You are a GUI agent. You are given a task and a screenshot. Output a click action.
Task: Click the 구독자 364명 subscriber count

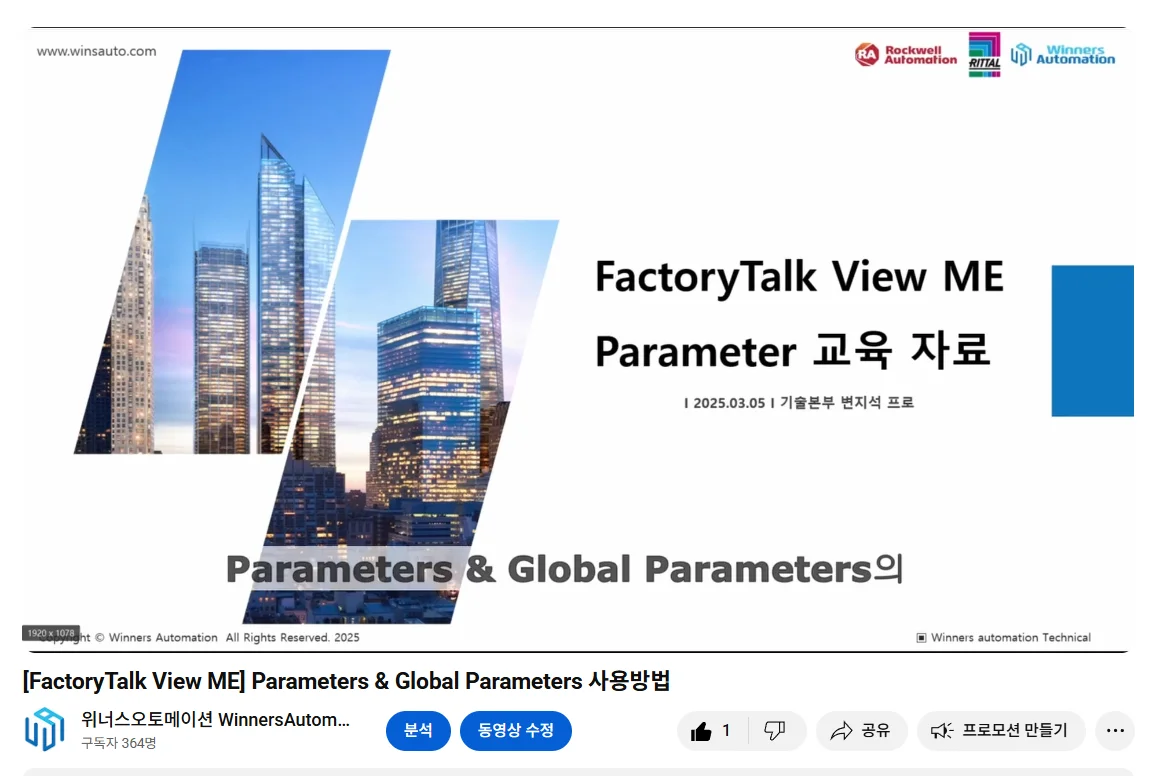(119, 743)
